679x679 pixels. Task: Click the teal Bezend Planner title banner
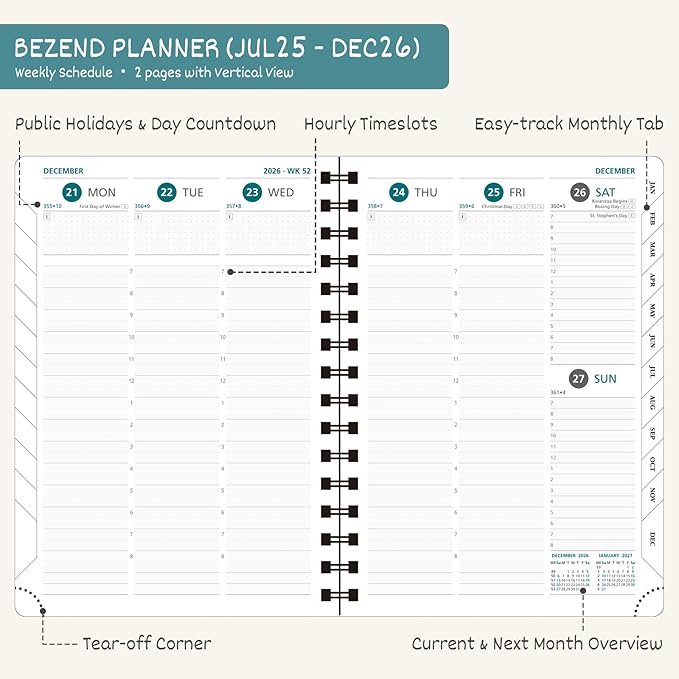224,56
